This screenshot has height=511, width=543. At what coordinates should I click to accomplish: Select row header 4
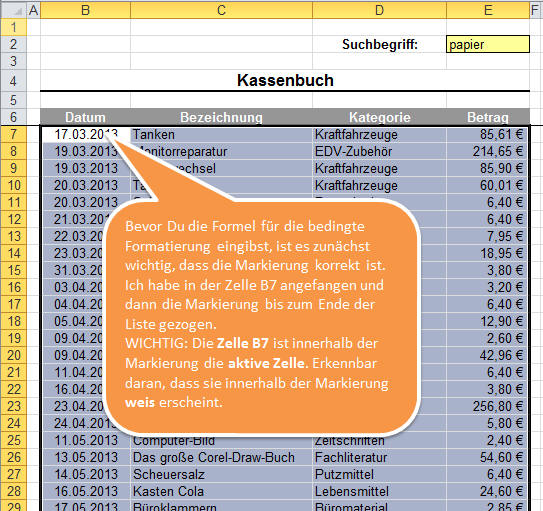click(x=13, y=81)
